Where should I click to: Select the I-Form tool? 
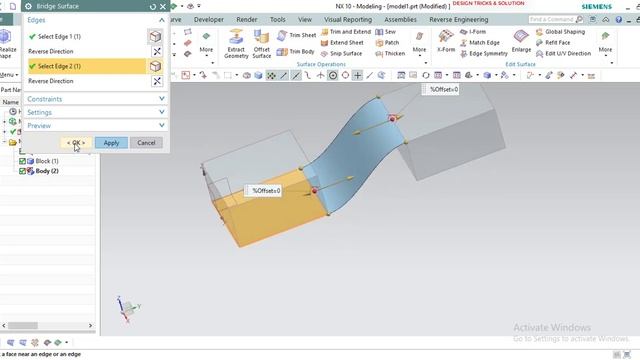pos(473,31)
